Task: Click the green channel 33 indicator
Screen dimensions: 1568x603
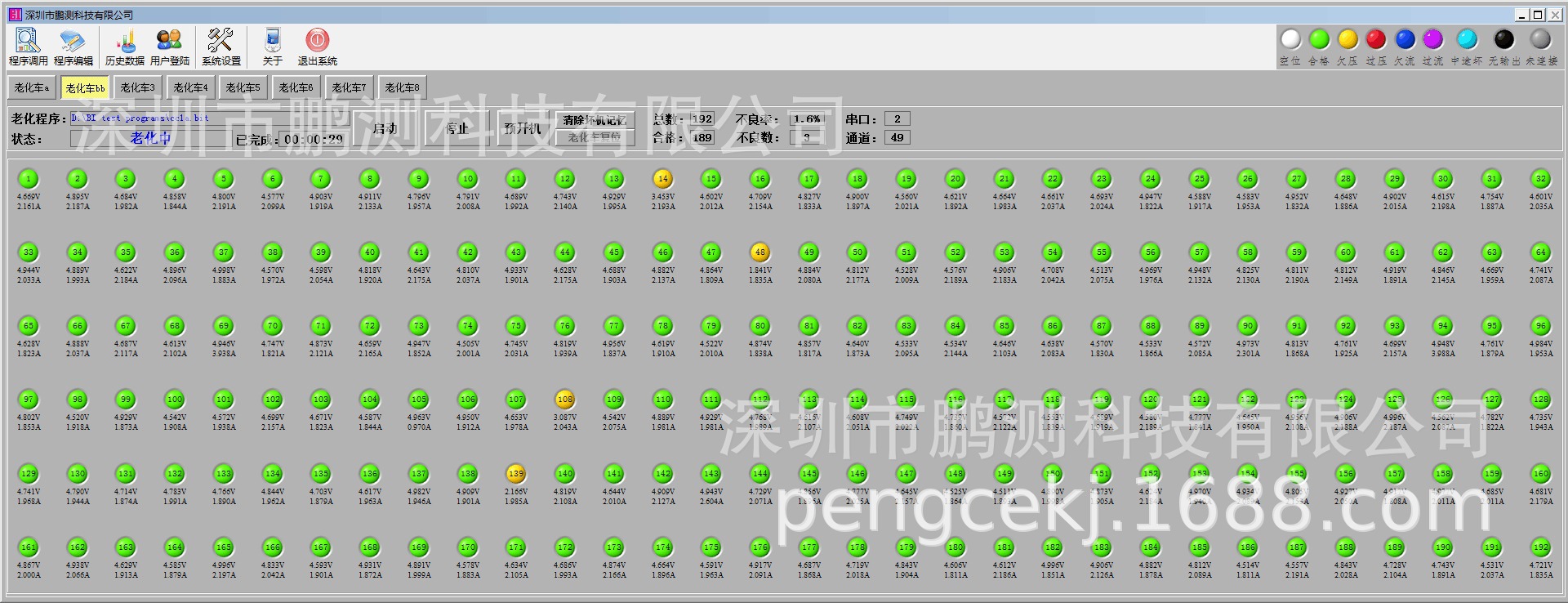Action: [29, 252]
